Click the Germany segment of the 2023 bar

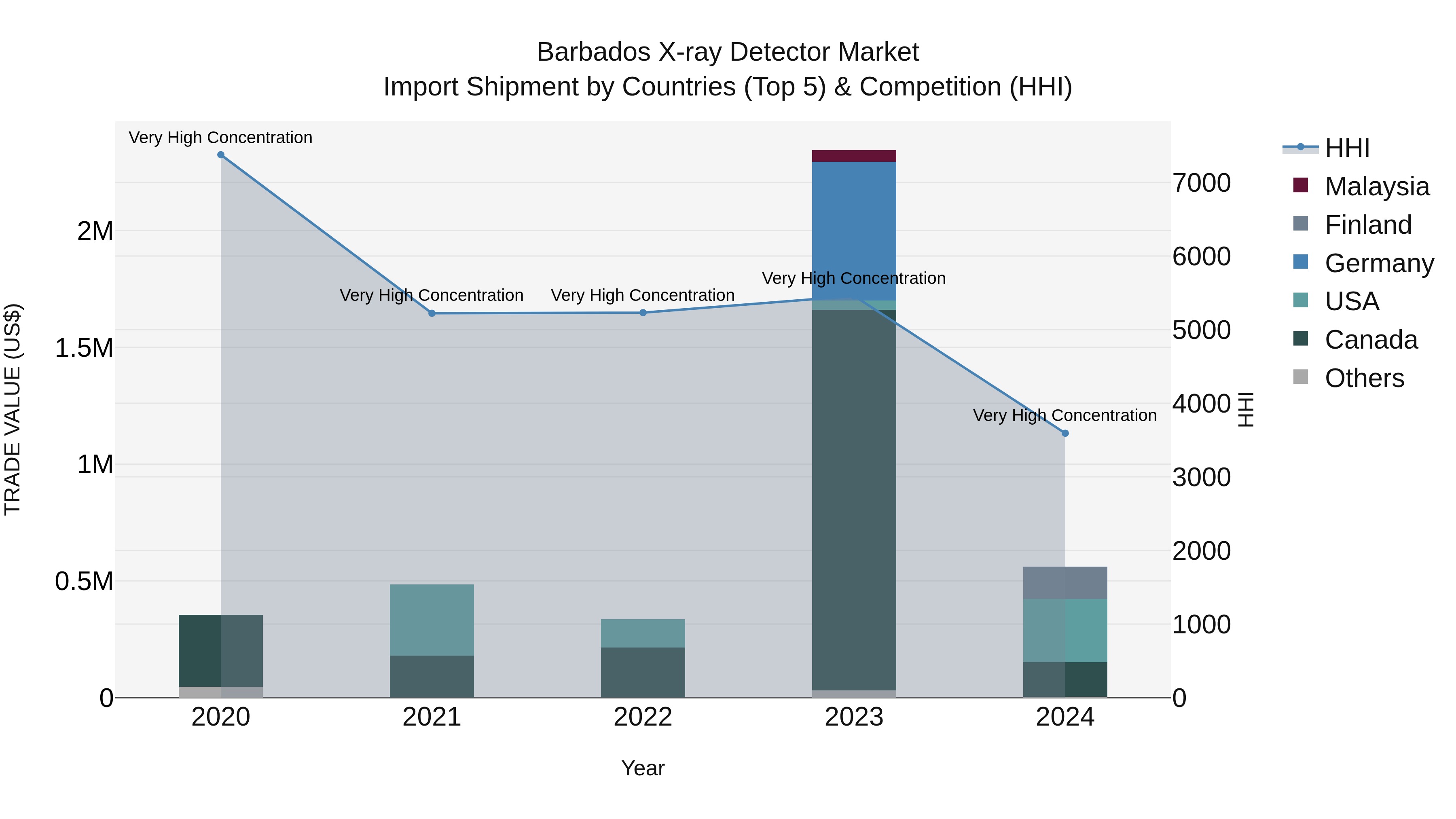pos(854,231)
